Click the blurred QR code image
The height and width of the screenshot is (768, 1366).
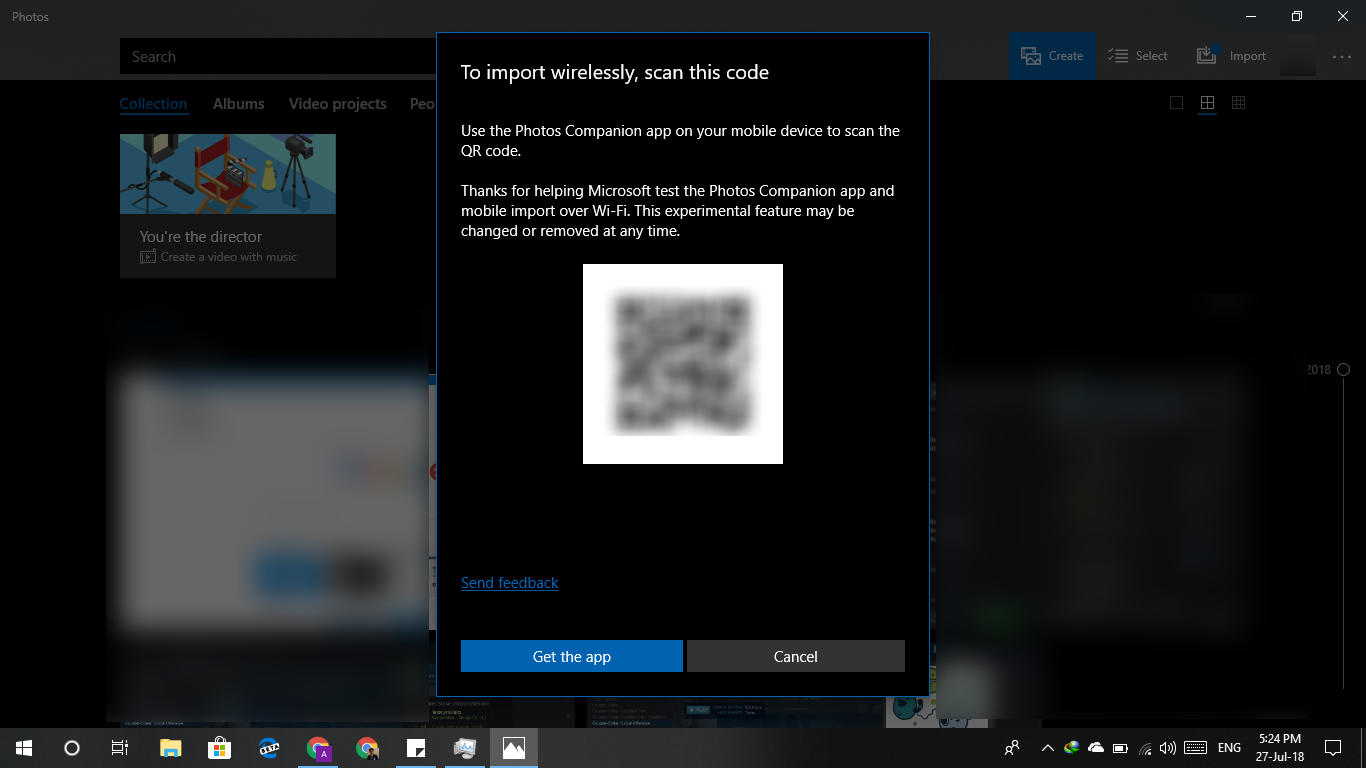tap(683, 364)
